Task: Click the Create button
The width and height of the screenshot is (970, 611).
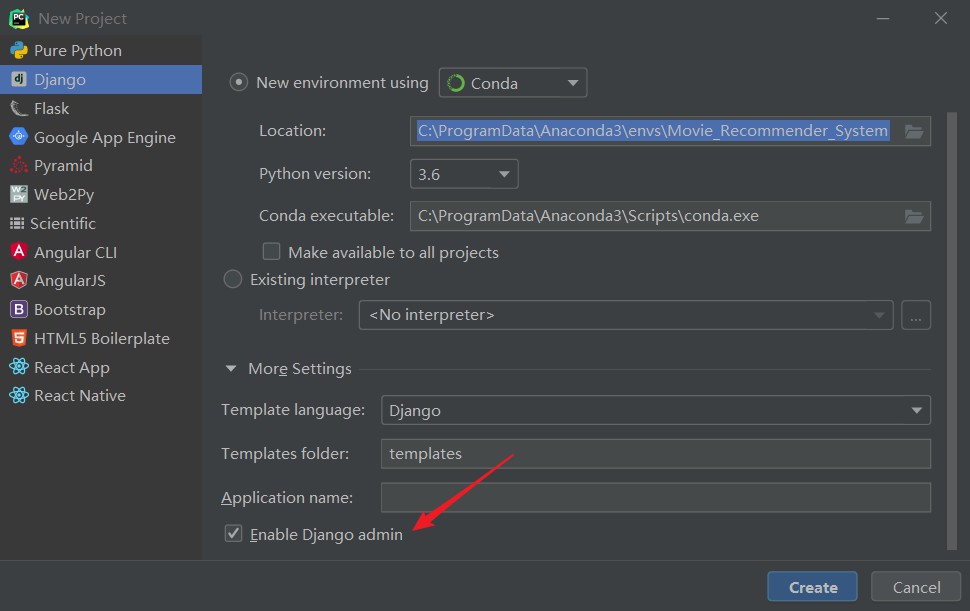Action: [812, 587]
